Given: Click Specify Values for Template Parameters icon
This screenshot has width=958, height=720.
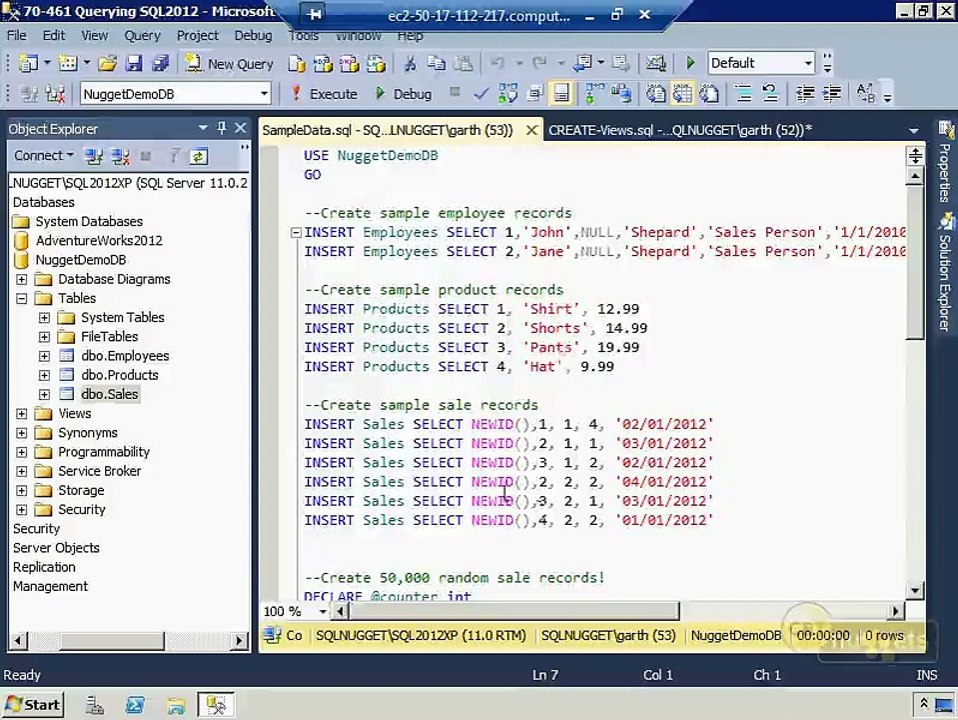Looking at the screenshot, I should [x=866, y=94].
